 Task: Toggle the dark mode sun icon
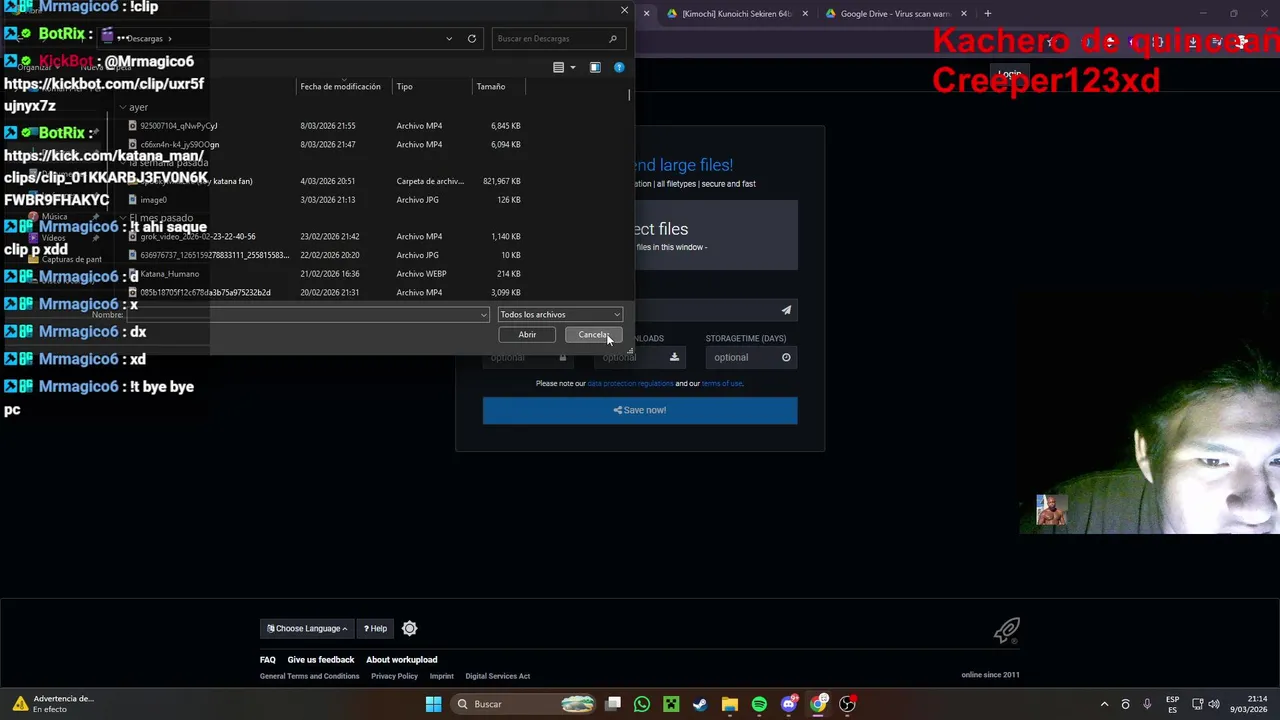pyautogui.click(x=409, y=628)
